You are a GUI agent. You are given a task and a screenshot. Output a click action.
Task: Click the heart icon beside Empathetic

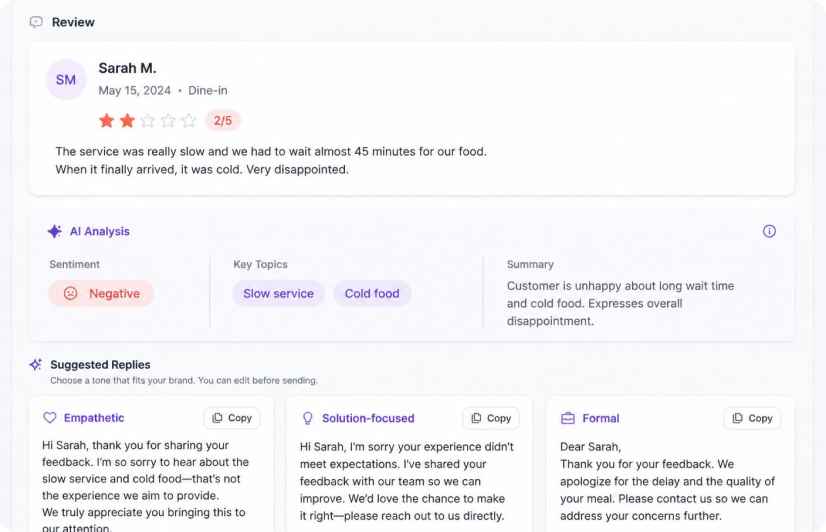[50, 418]
